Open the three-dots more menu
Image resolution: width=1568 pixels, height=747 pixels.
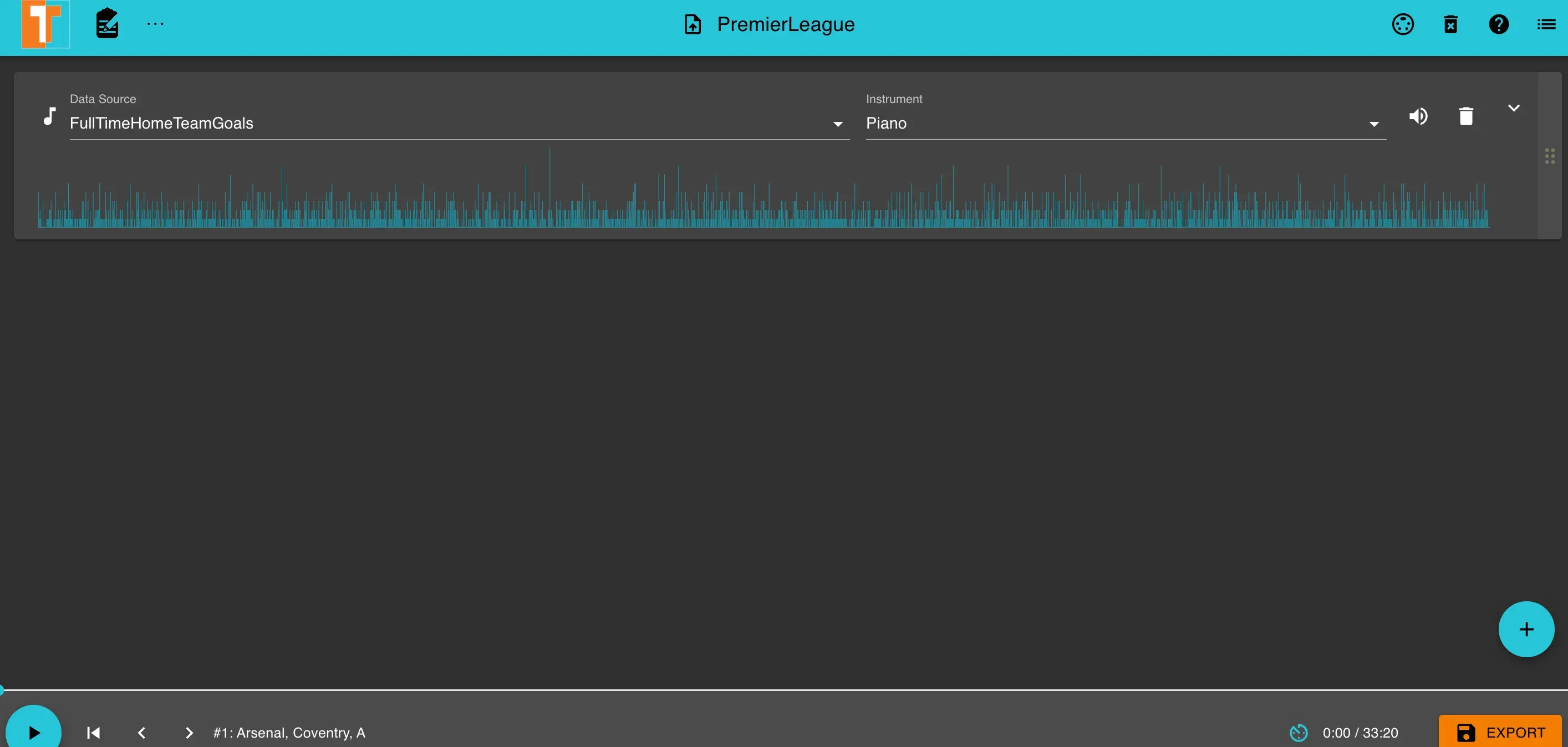(155, 24)
